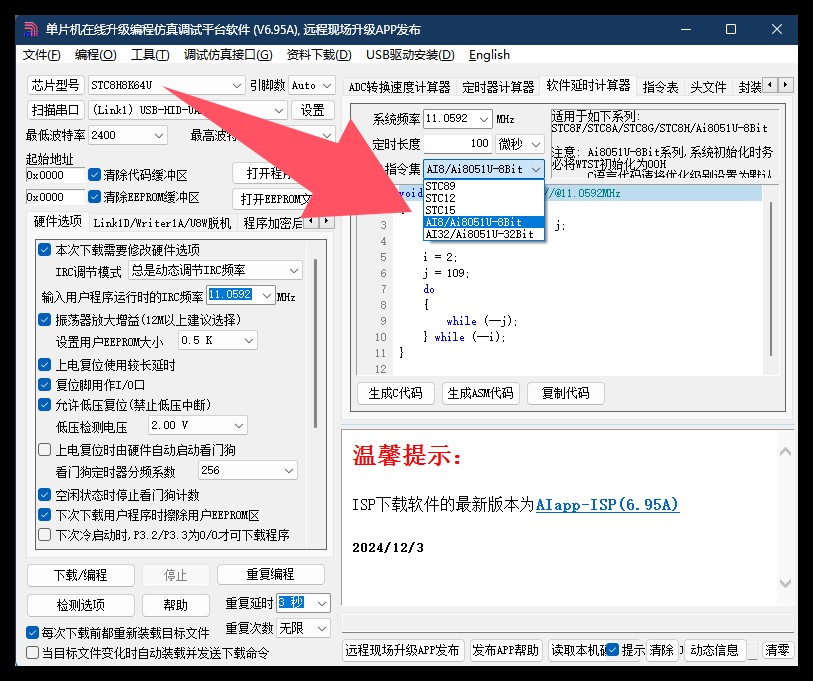
Task: Switch to ADC转换速度计算器 tab
Action: 399,87
